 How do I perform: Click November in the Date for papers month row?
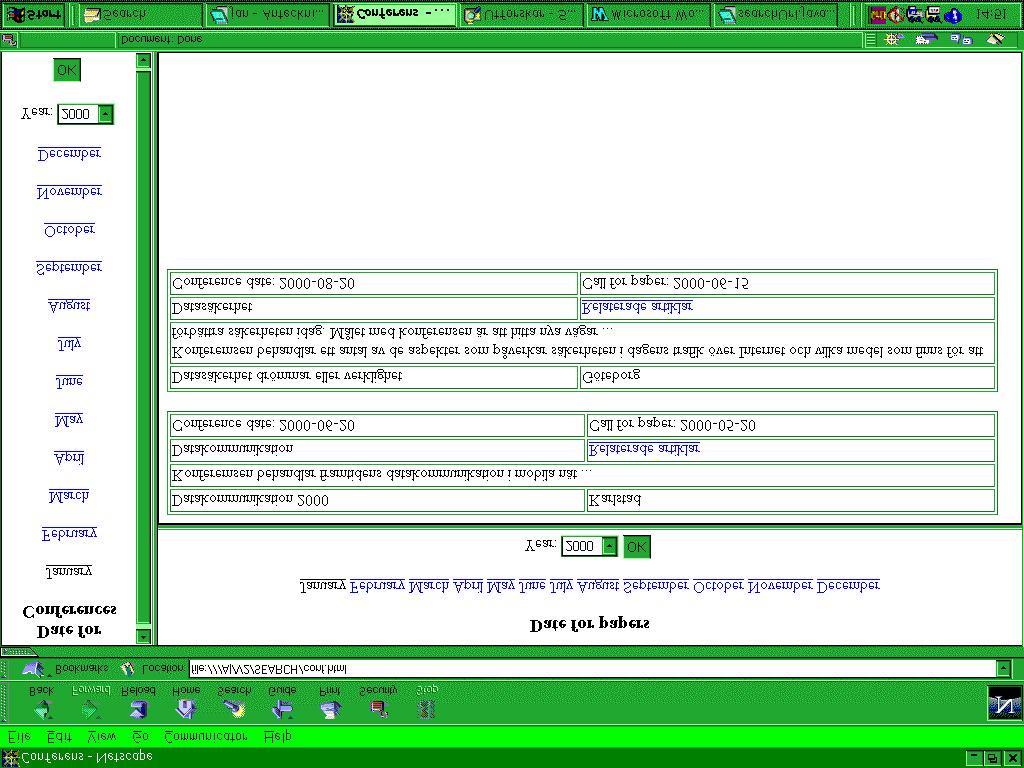point(780,585)
